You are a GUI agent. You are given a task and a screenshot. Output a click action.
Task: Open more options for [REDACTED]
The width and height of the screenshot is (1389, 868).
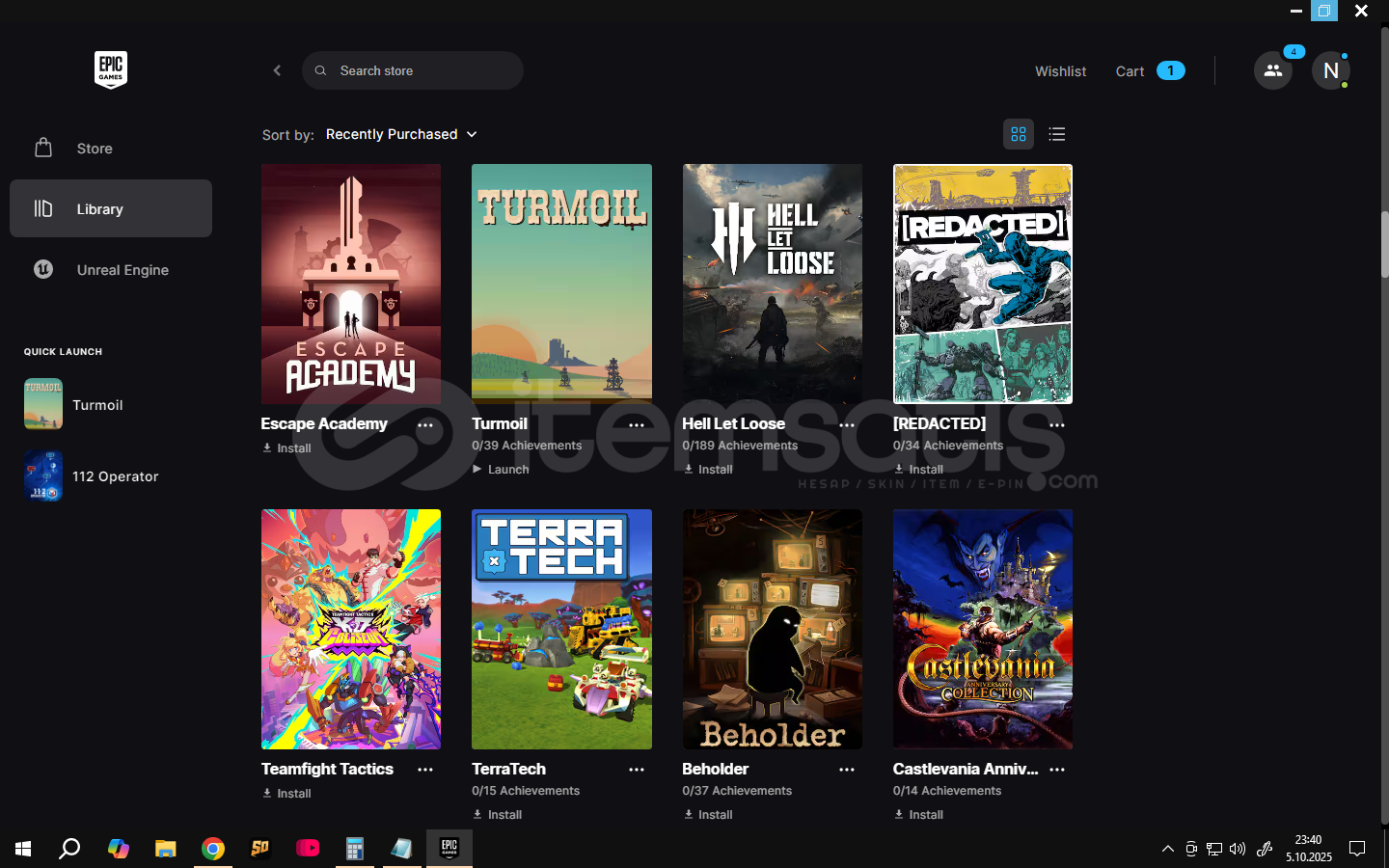(x=1057, y=424)
